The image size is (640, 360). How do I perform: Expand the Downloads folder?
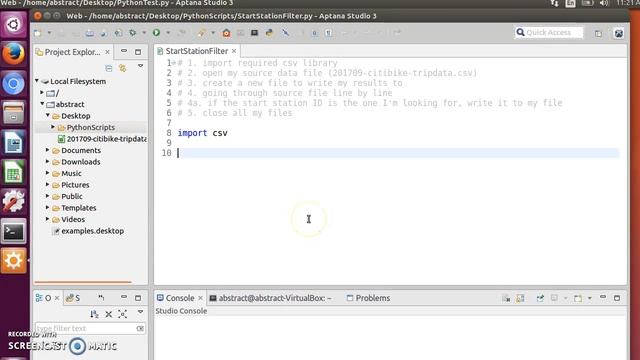[x=48, y=161]
